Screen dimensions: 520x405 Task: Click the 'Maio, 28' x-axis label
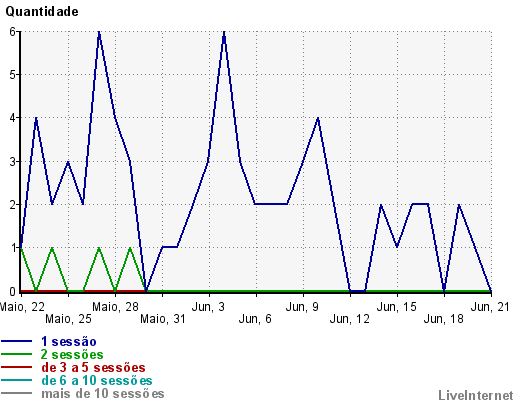pos(115,307)
